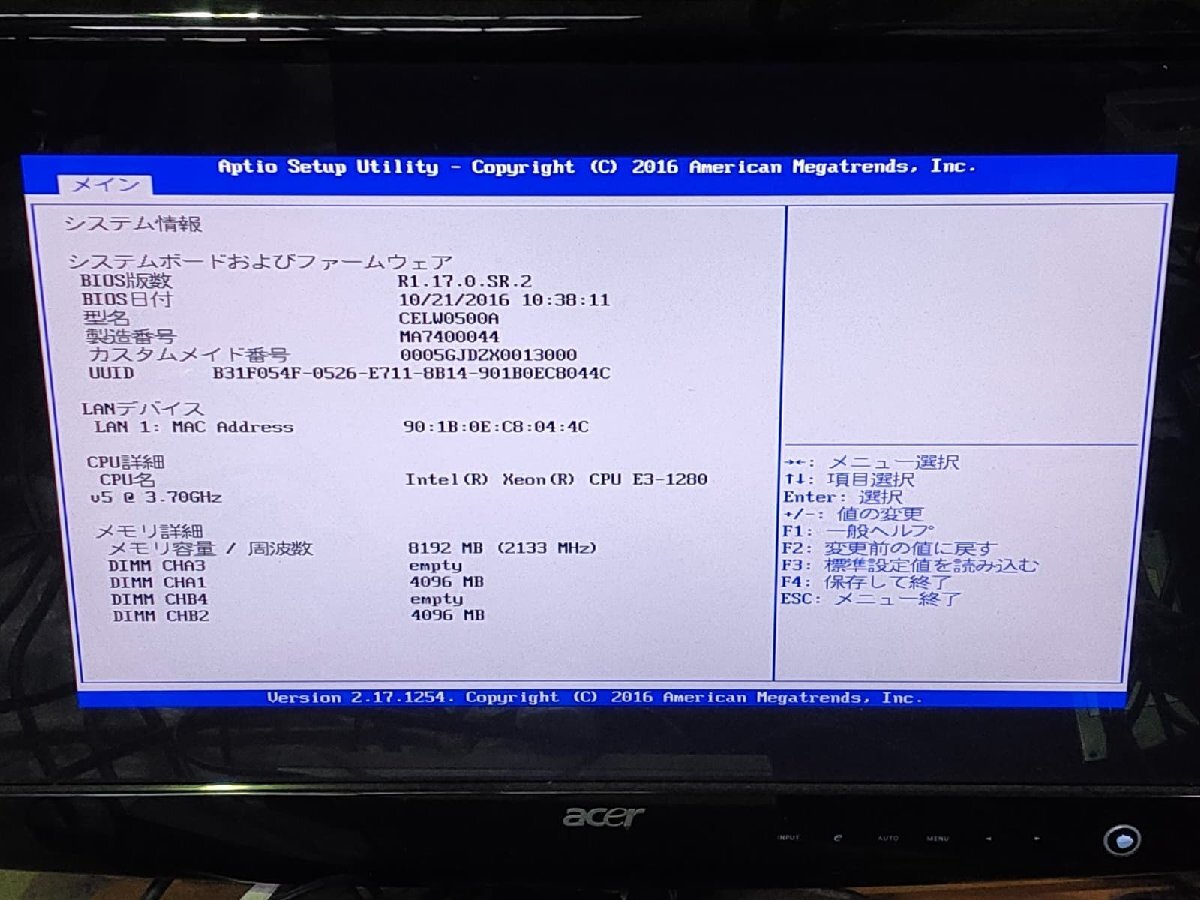
Task: Click the BIOS版数 label
Action: [x=126, y=282]
